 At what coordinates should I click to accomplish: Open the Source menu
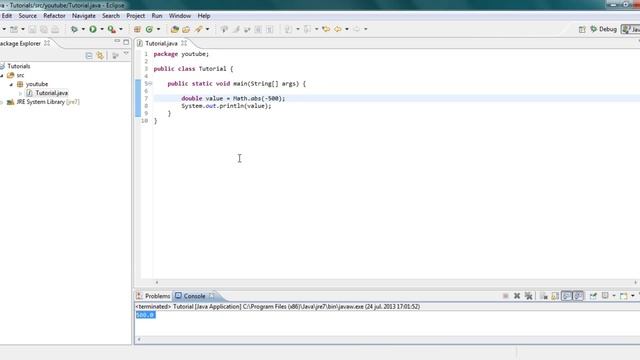(x=27, y=16)
